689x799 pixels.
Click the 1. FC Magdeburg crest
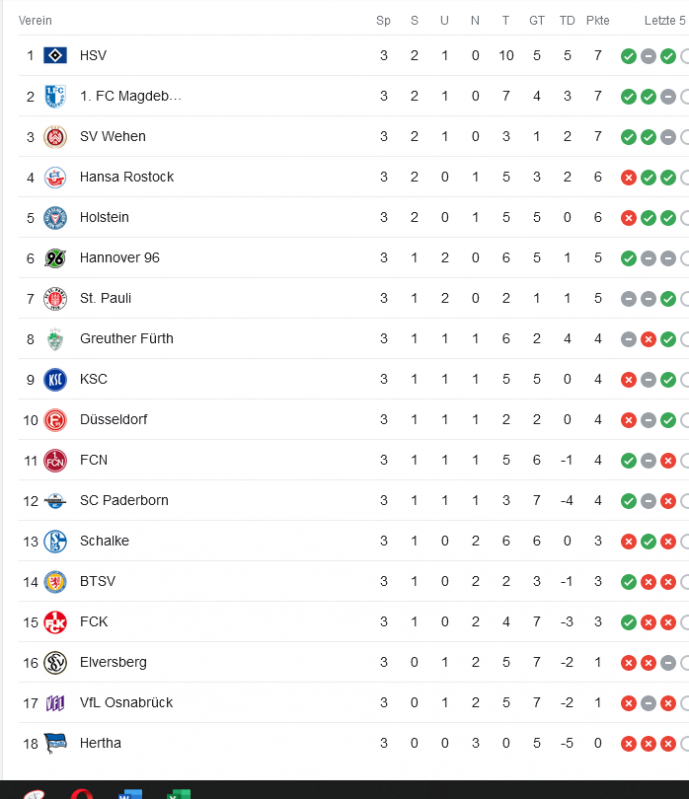coord(55,96)
